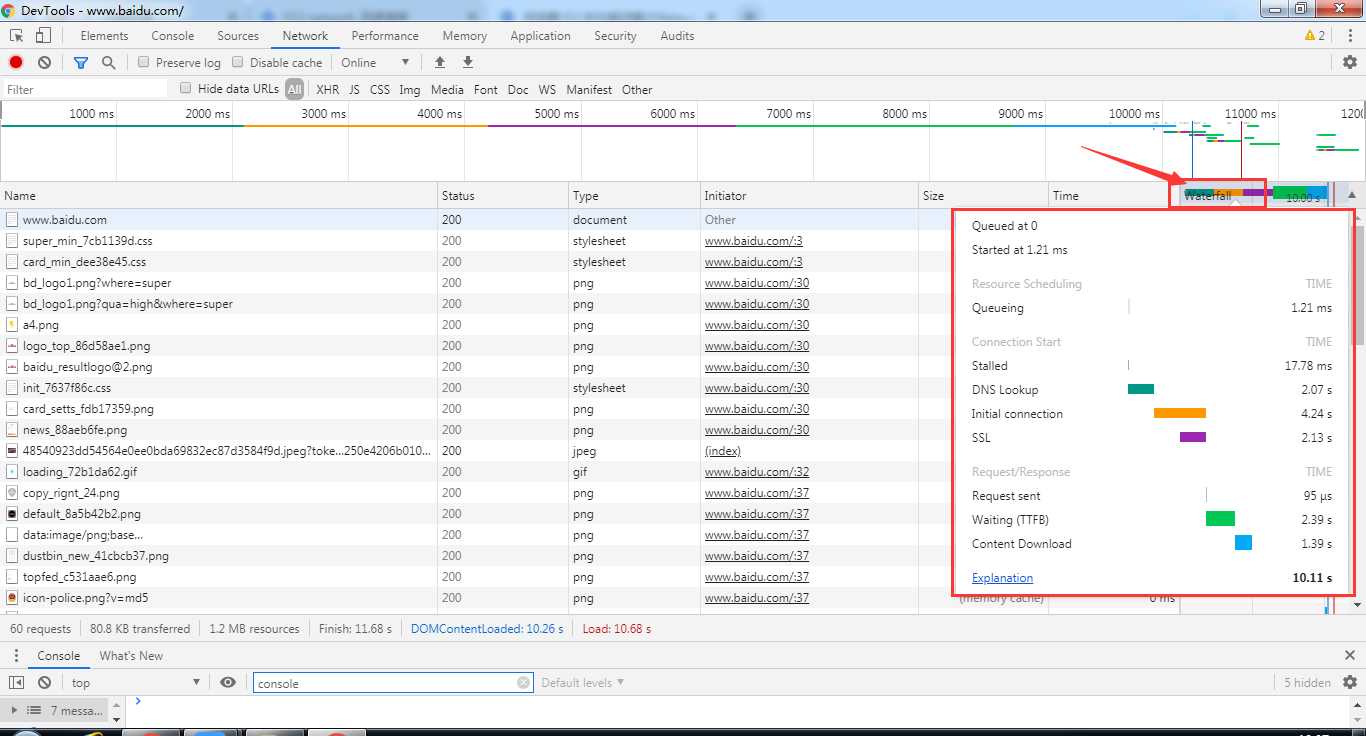1366x736 pixels.
Task: Click icon-police.png row file icon
Action: point(12,598)
